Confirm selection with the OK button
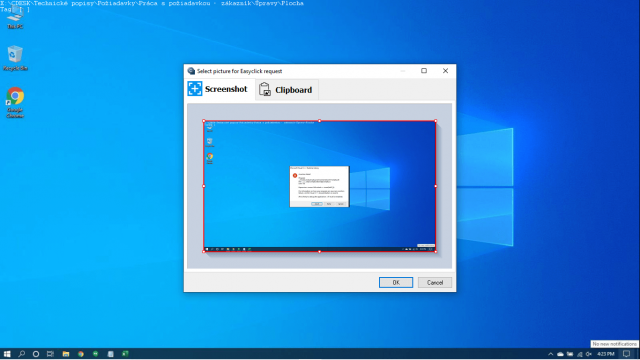640x360 pixels. (396, 282)
